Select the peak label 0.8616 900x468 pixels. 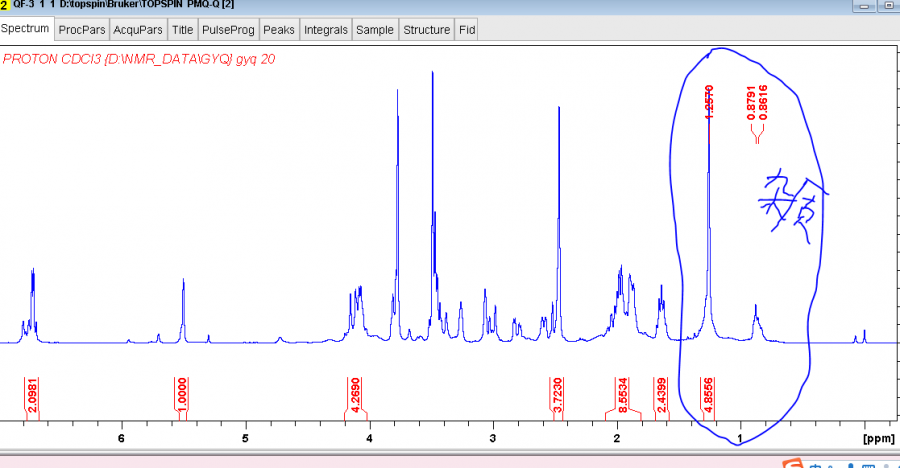[763, 103]
